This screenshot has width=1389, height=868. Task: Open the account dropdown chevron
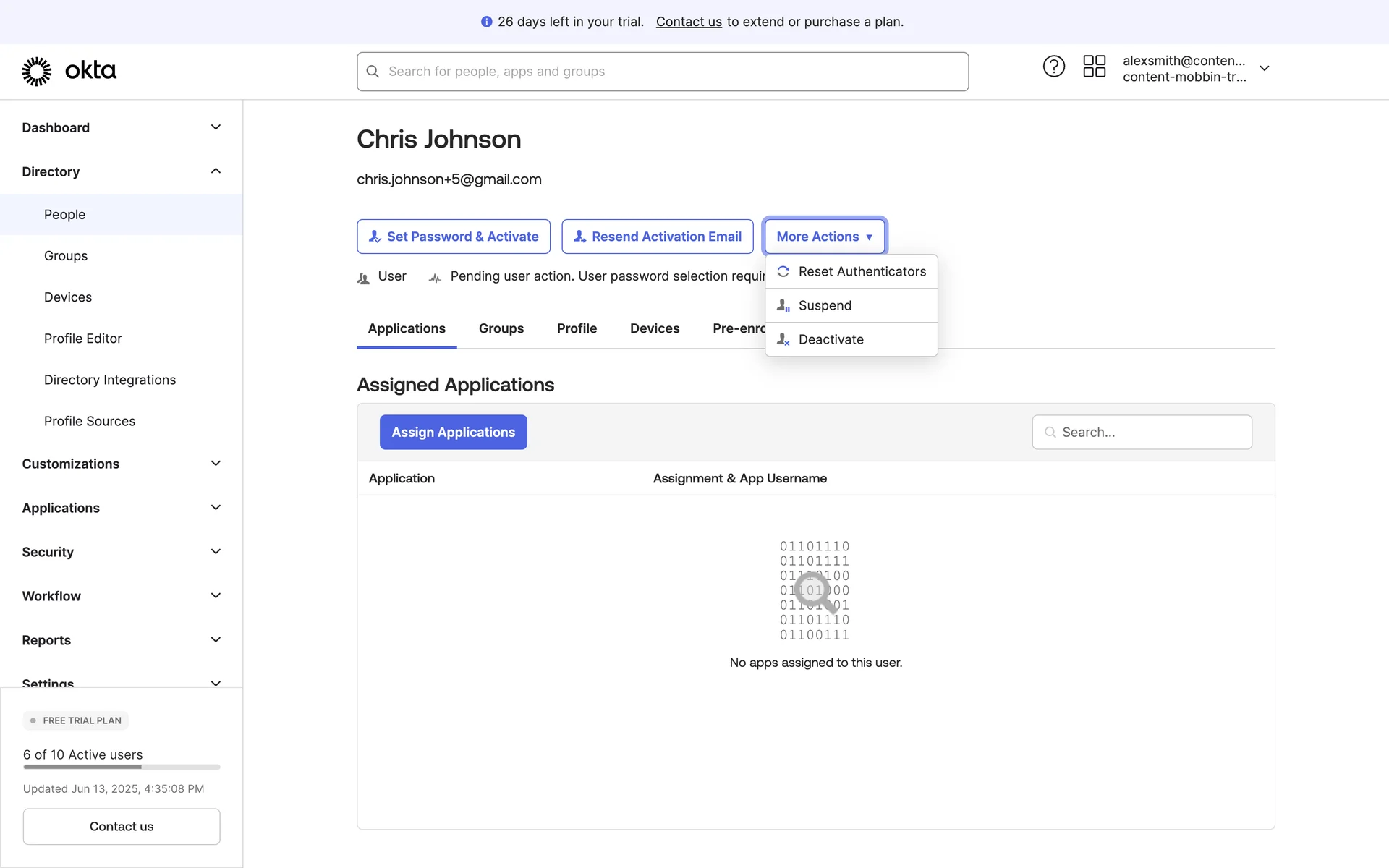(x=1264, y=69)
